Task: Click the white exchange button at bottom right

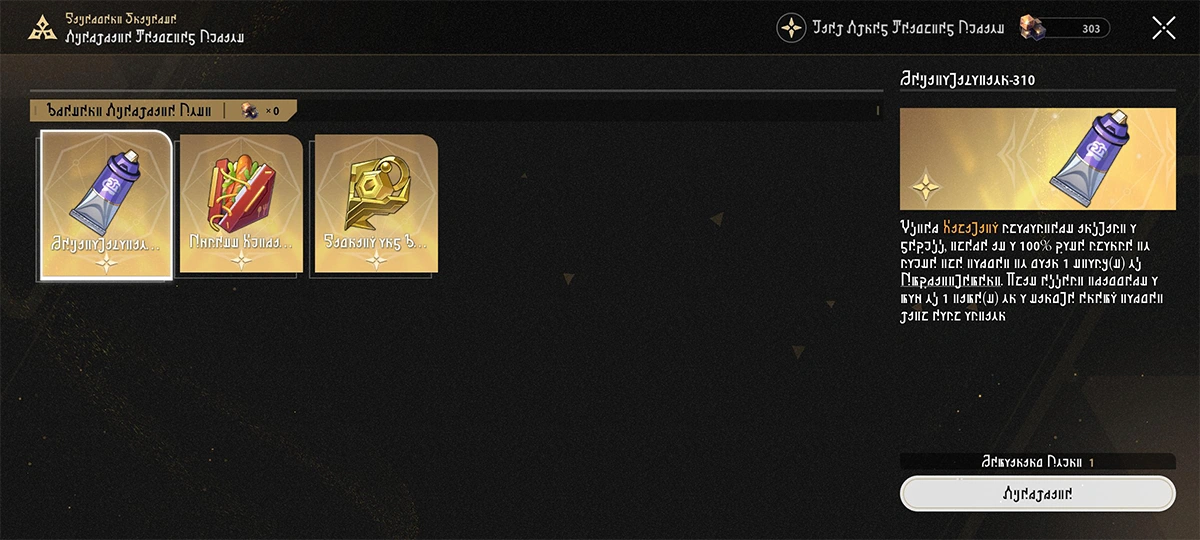Action: click(1038, 494)
